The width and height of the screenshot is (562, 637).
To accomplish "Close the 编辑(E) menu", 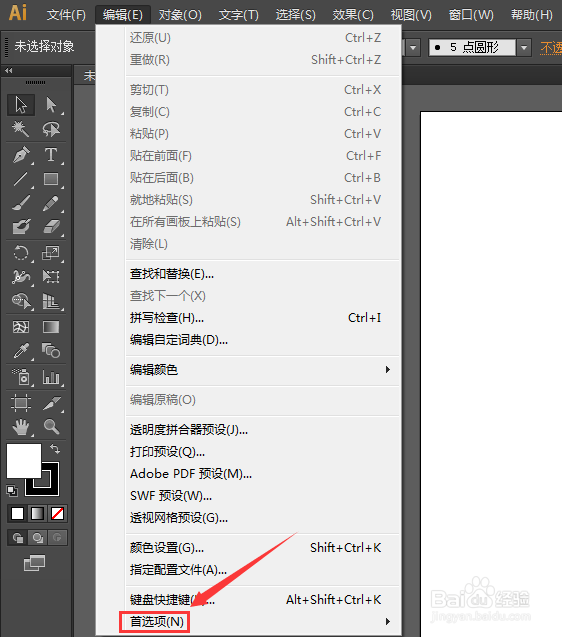I will click(123, 15).
